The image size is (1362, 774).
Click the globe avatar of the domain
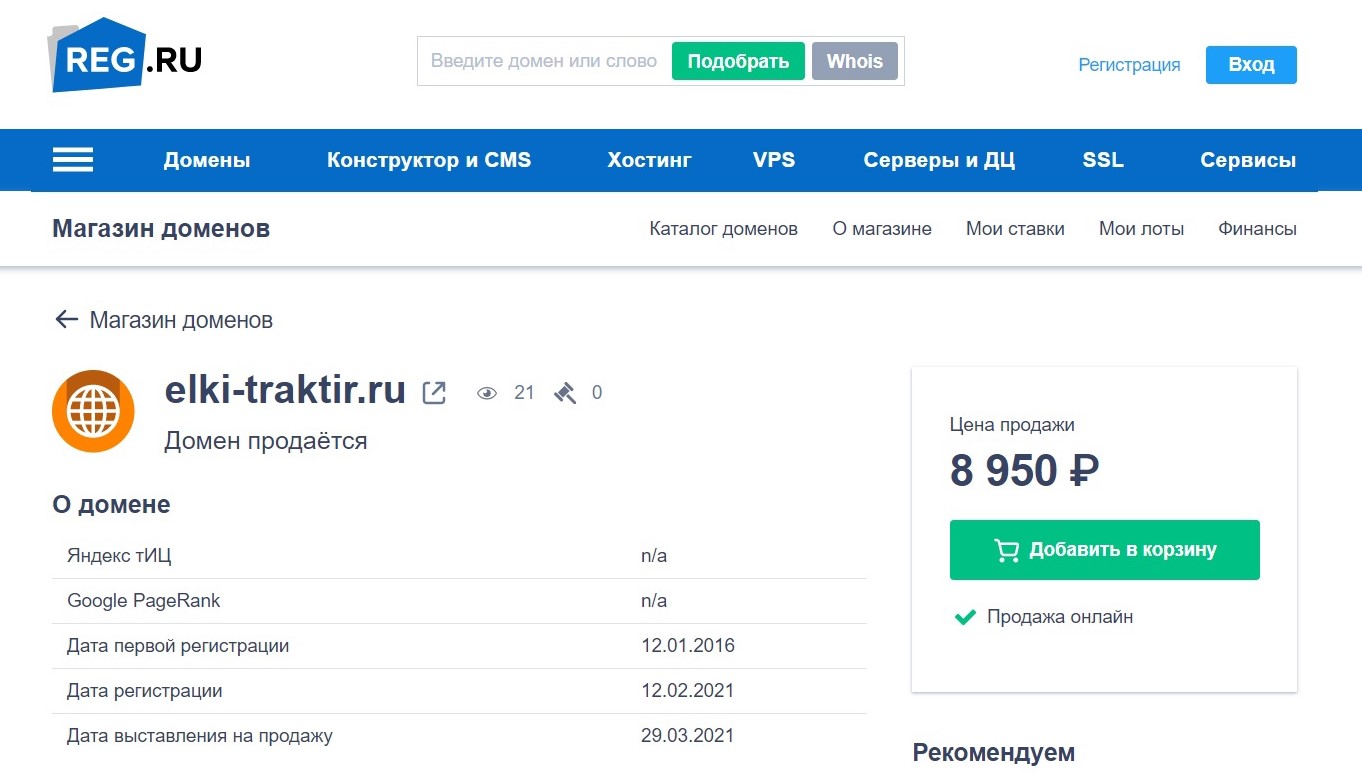93,410
